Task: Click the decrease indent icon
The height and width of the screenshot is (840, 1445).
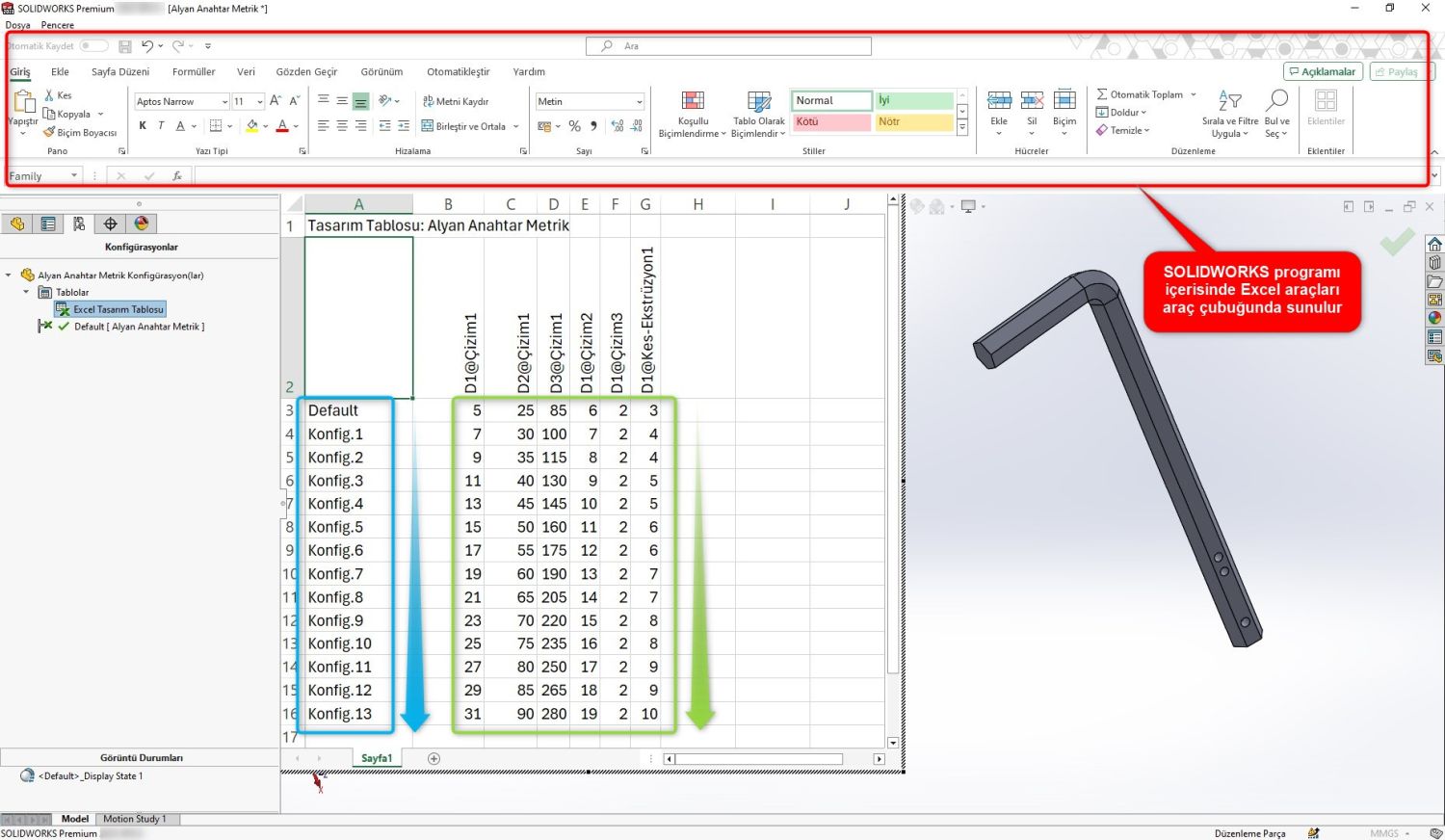Action: [x=384, y=126]
